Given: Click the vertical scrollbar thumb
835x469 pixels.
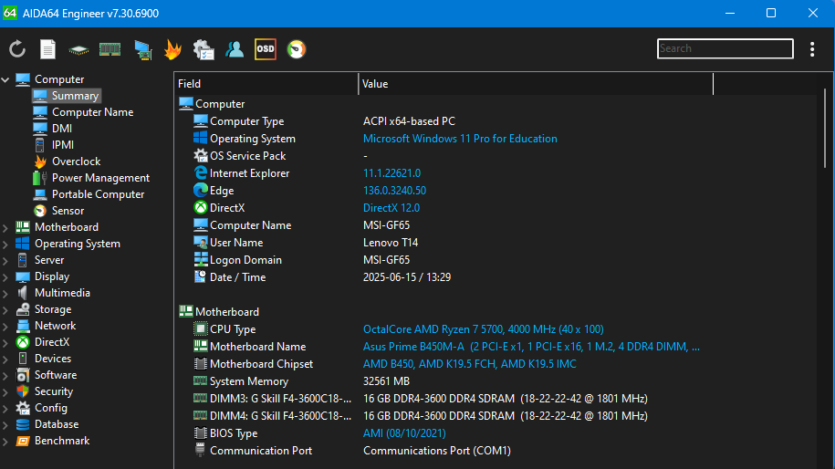Looking at the screenshot, I should point(825,128).
